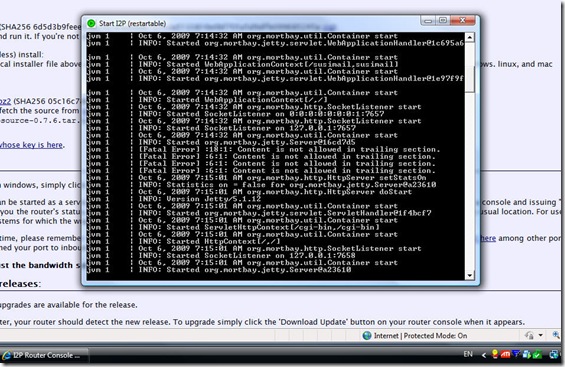Click the console vertical scrollbar thumb
The image size is (565, 367).
[470, 79]
